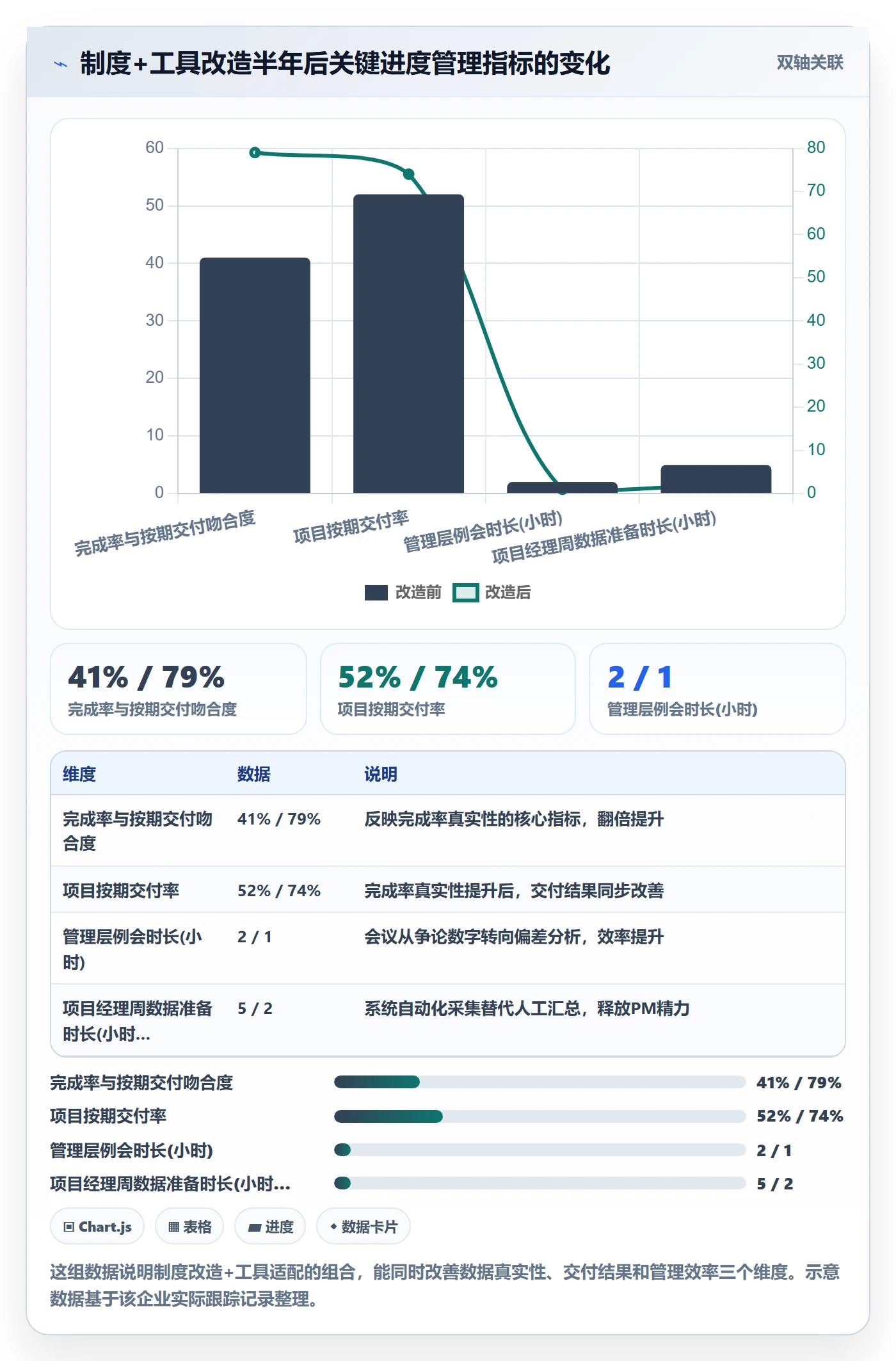
Task: Open the 41% / 79% stat card
Action: coord(179,689)
